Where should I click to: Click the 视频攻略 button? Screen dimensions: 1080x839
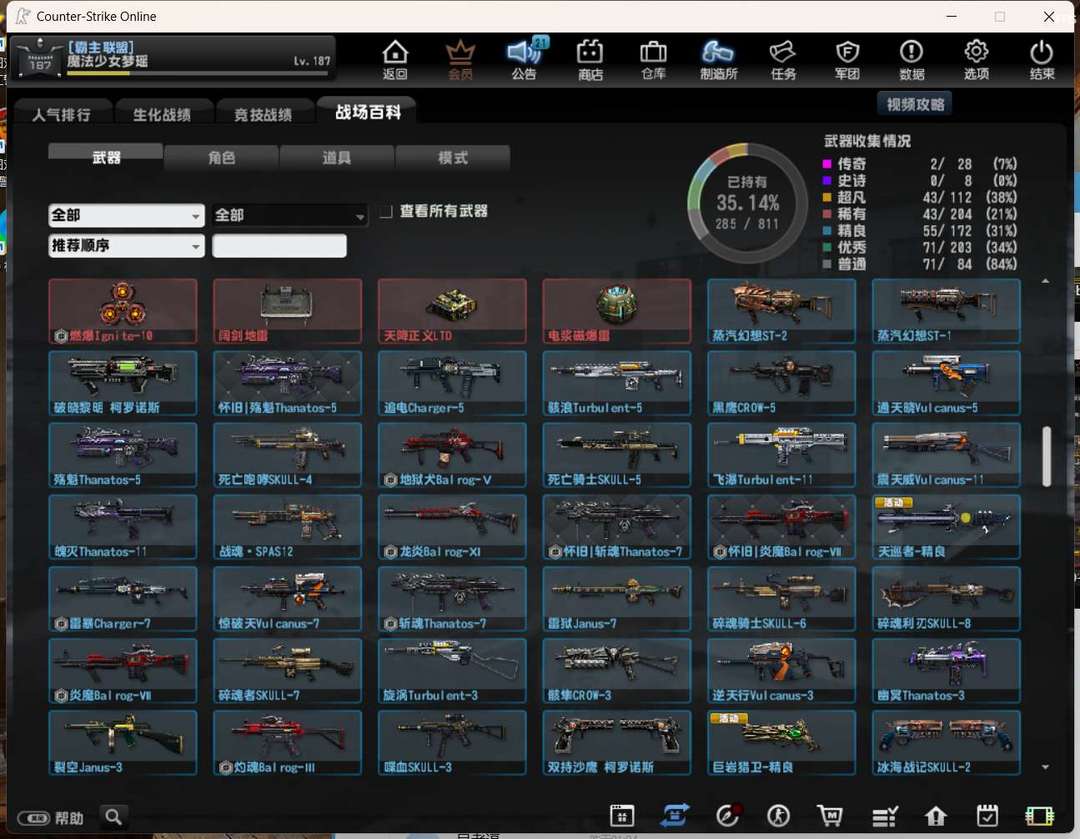[x=914, y=104]
